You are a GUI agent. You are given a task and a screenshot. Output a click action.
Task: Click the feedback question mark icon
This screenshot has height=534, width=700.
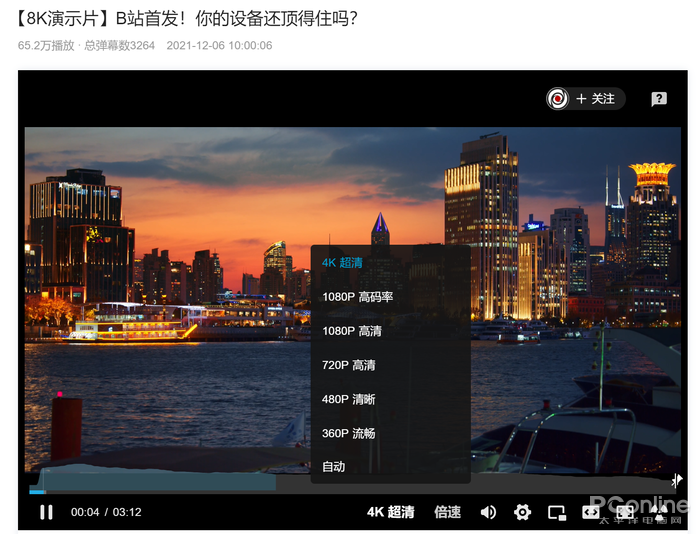pyautogui.click(x=659, y=99)
